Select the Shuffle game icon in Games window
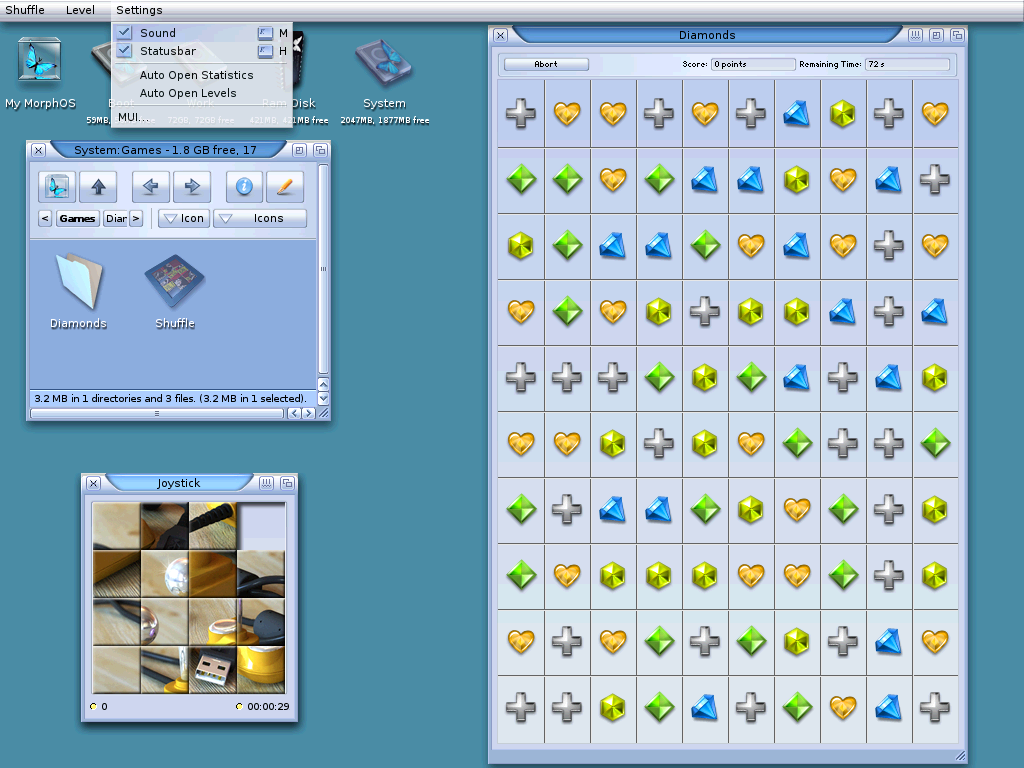This screenshot has width=1024, height=768. [x=174, y=281]
